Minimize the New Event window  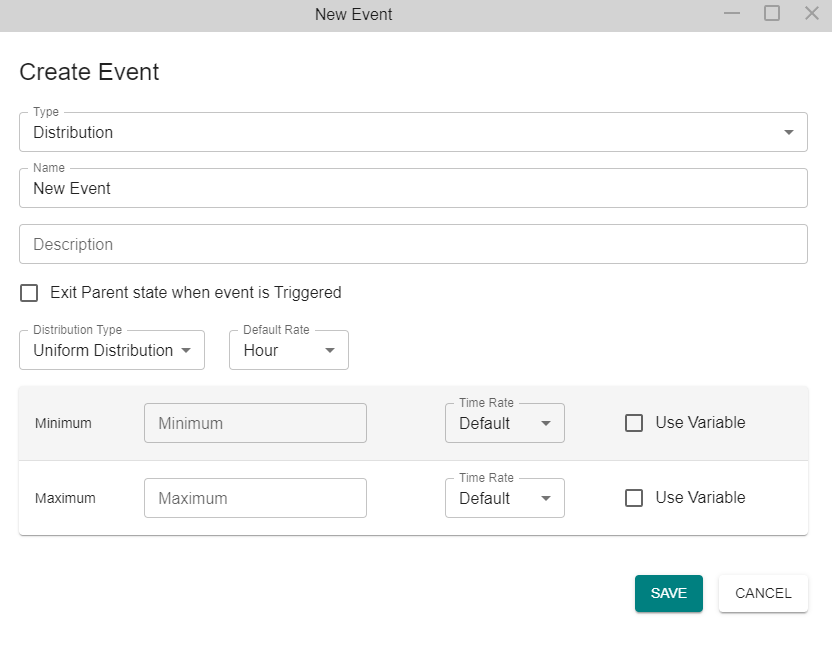pyautogui.click(x=732, y=14)
